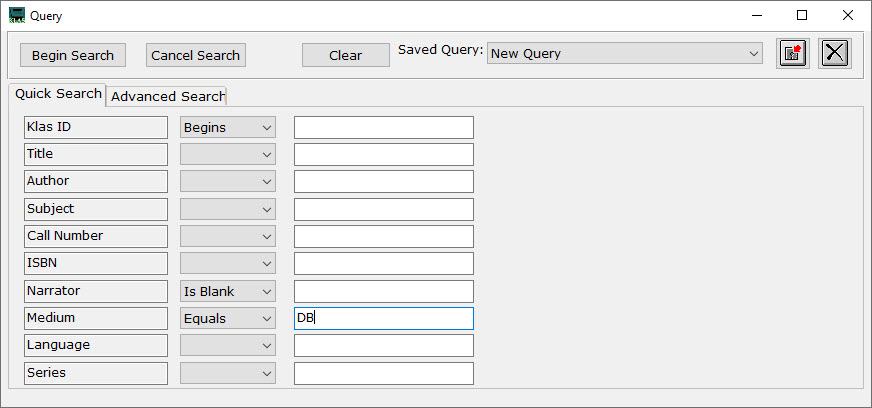
Task: Click the KLAS icon in title bar
Action: 16,15
